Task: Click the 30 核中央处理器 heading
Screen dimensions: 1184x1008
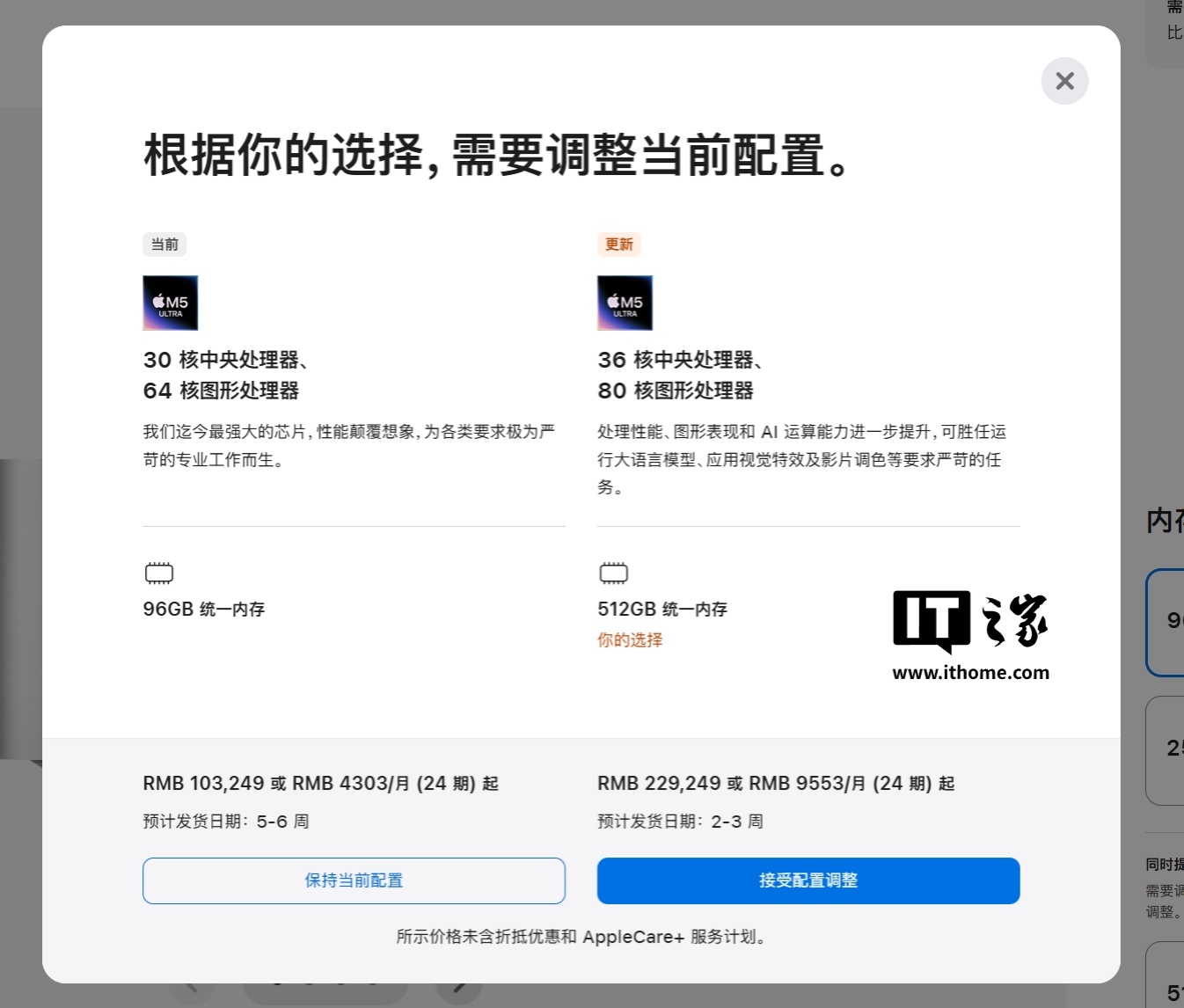Action: [225, 360]
